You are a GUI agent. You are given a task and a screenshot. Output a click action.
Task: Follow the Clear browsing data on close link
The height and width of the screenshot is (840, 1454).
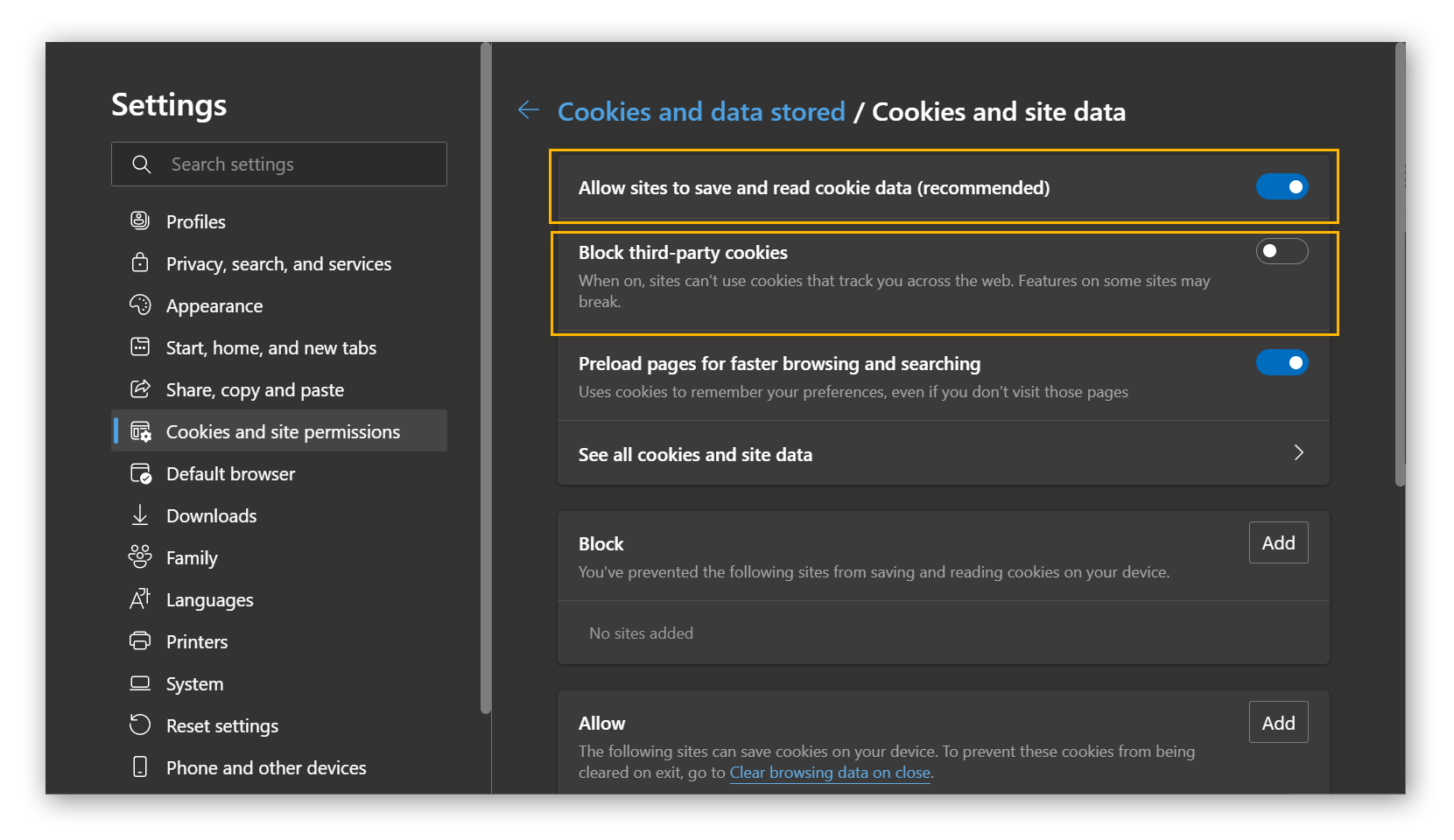pos(829,772)
